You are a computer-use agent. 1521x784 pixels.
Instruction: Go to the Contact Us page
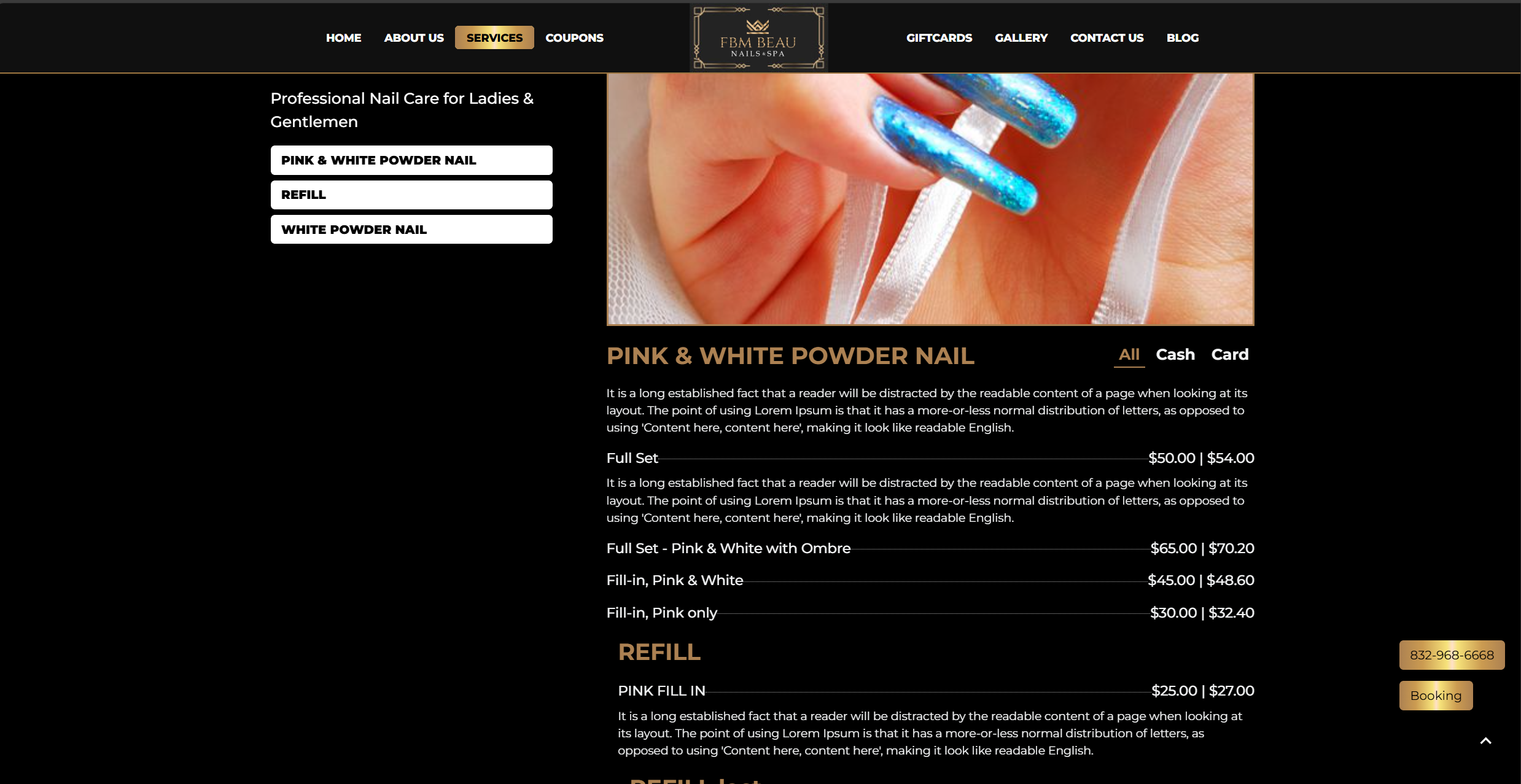[1107, 37]
